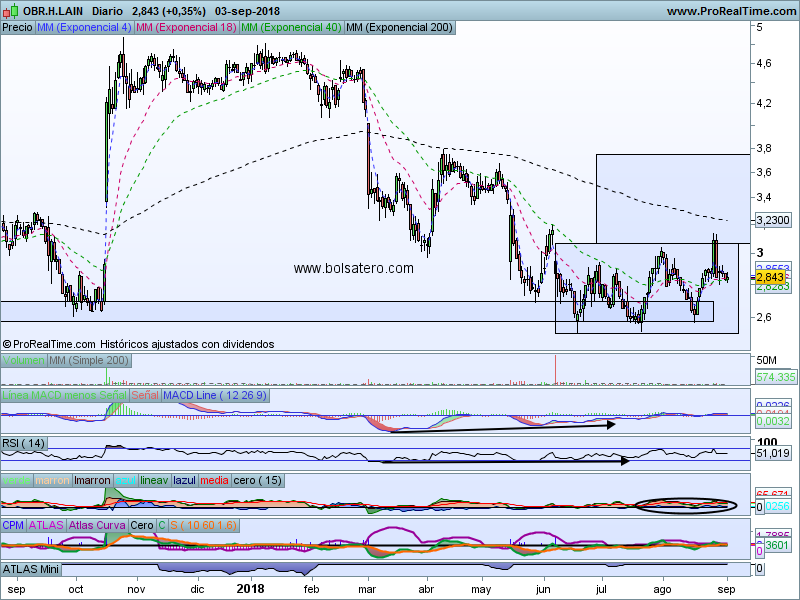
Task: Click the 3,2300 price level label
Action: [x=773, y=220]
